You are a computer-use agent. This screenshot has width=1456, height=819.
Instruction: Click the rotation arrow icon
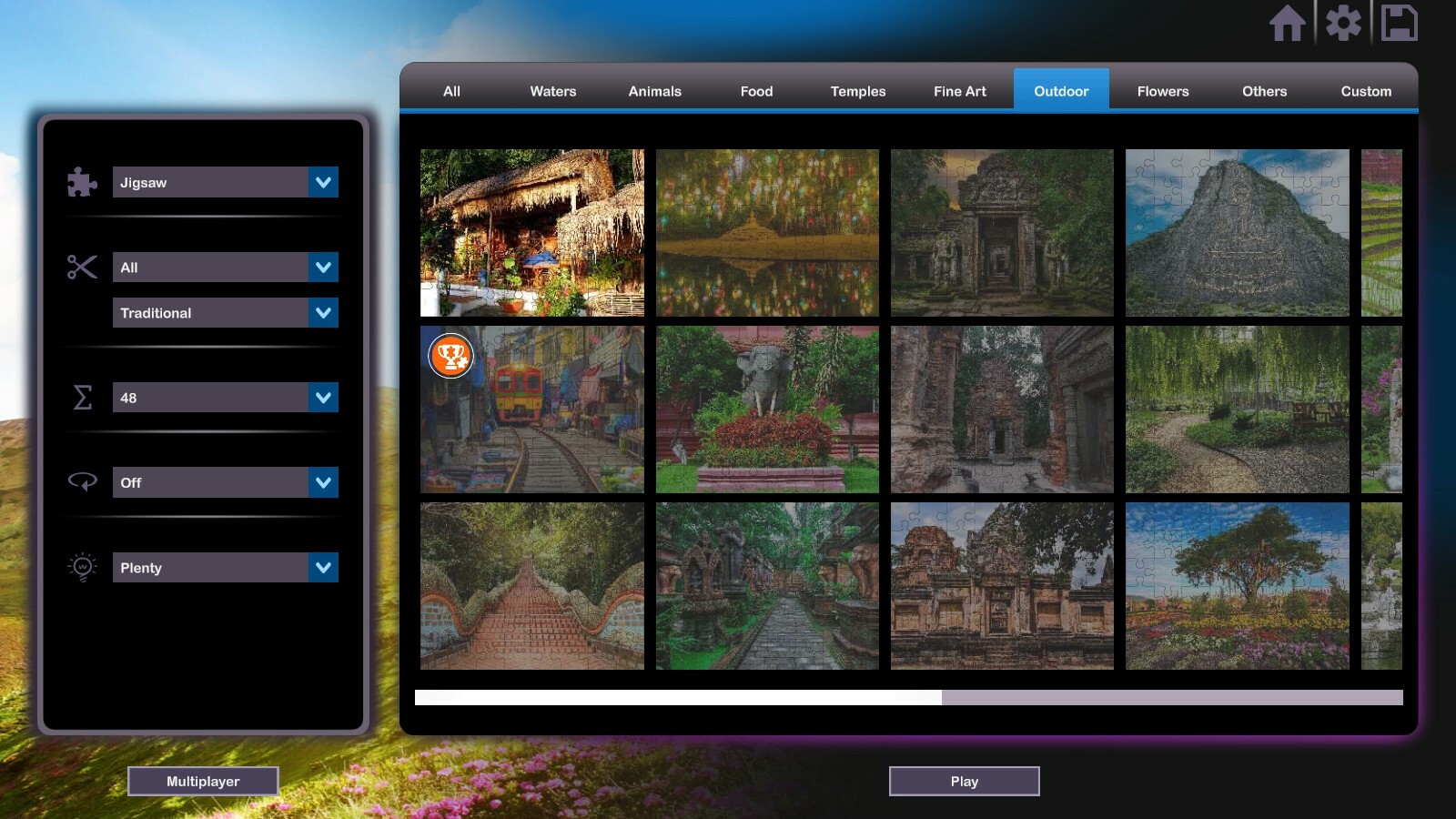point(82,482)
